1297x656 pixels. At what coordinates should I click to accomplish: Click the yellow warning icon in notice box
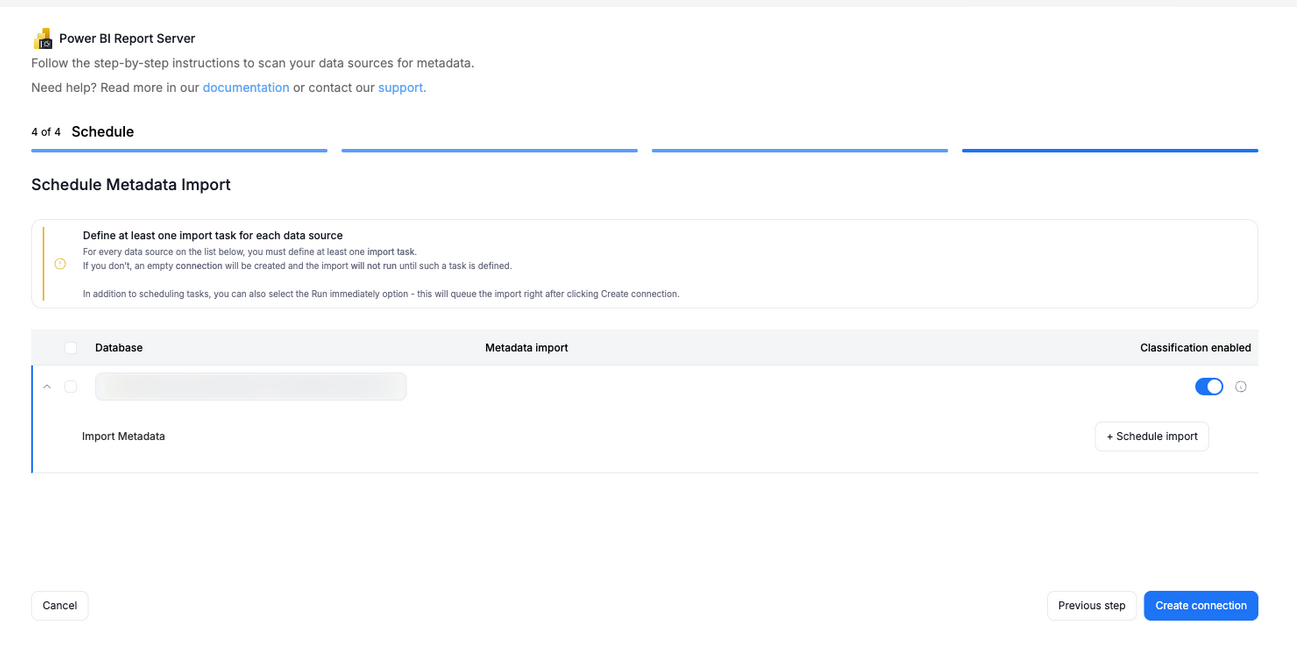click(60, 264)
